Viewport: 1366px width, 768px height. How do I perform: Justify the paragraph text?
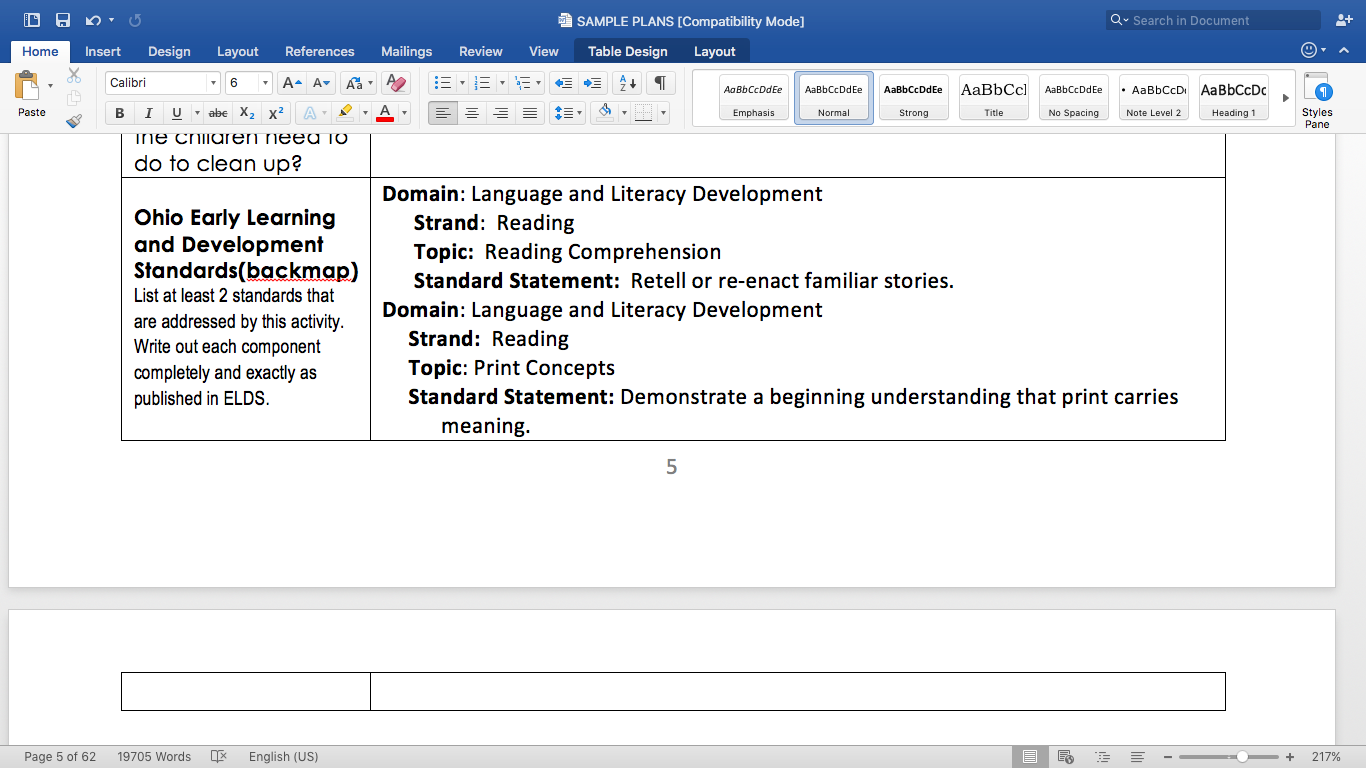530,113
